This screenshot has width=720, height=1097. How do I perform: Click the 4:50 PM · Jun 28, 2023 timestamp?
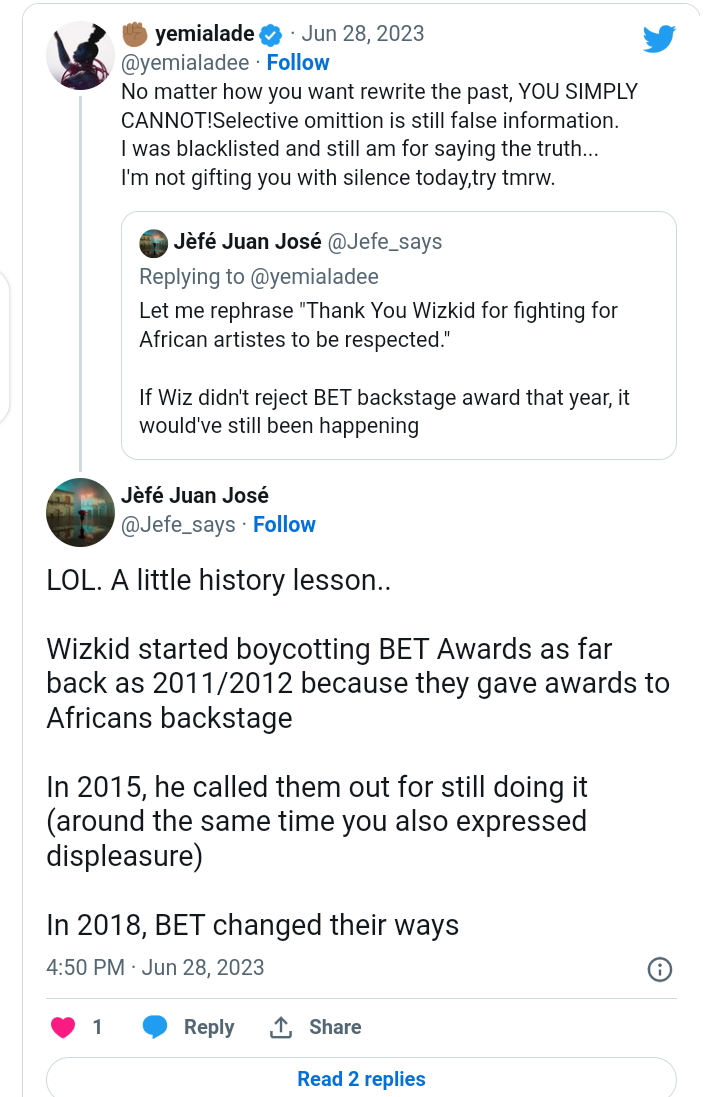(x=155, y=967)
